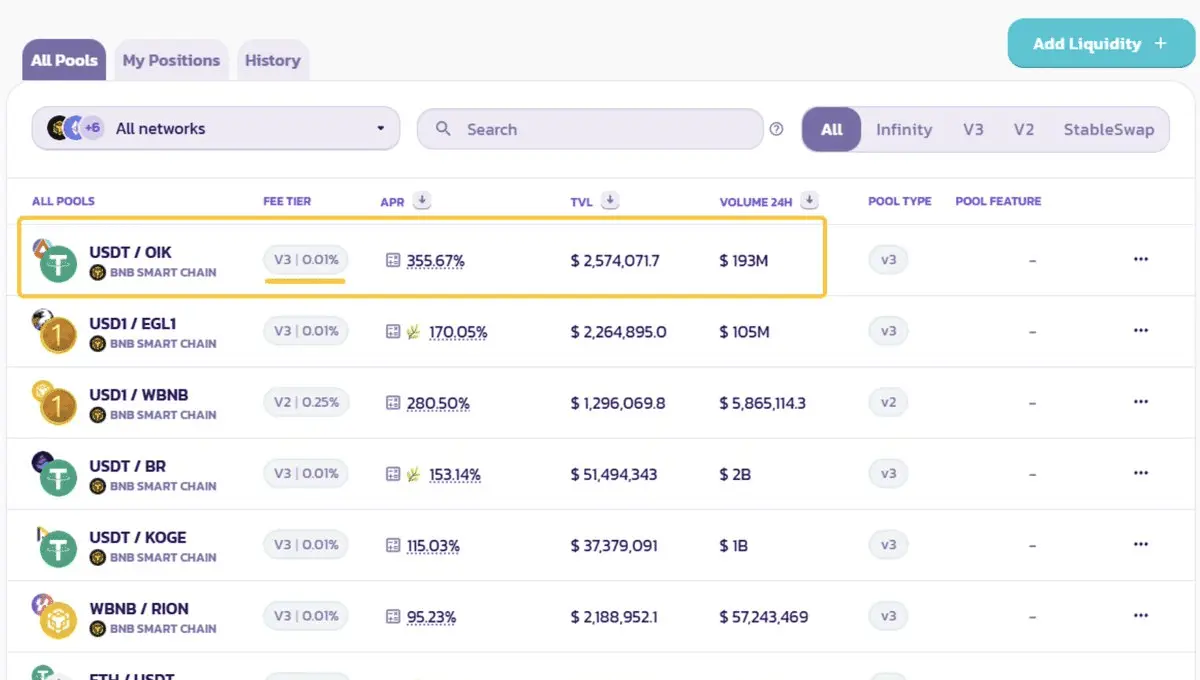Click the 115.03% APR value
Image resolution: width=1200 pixels, height=680 pixels.
(433, 546)
